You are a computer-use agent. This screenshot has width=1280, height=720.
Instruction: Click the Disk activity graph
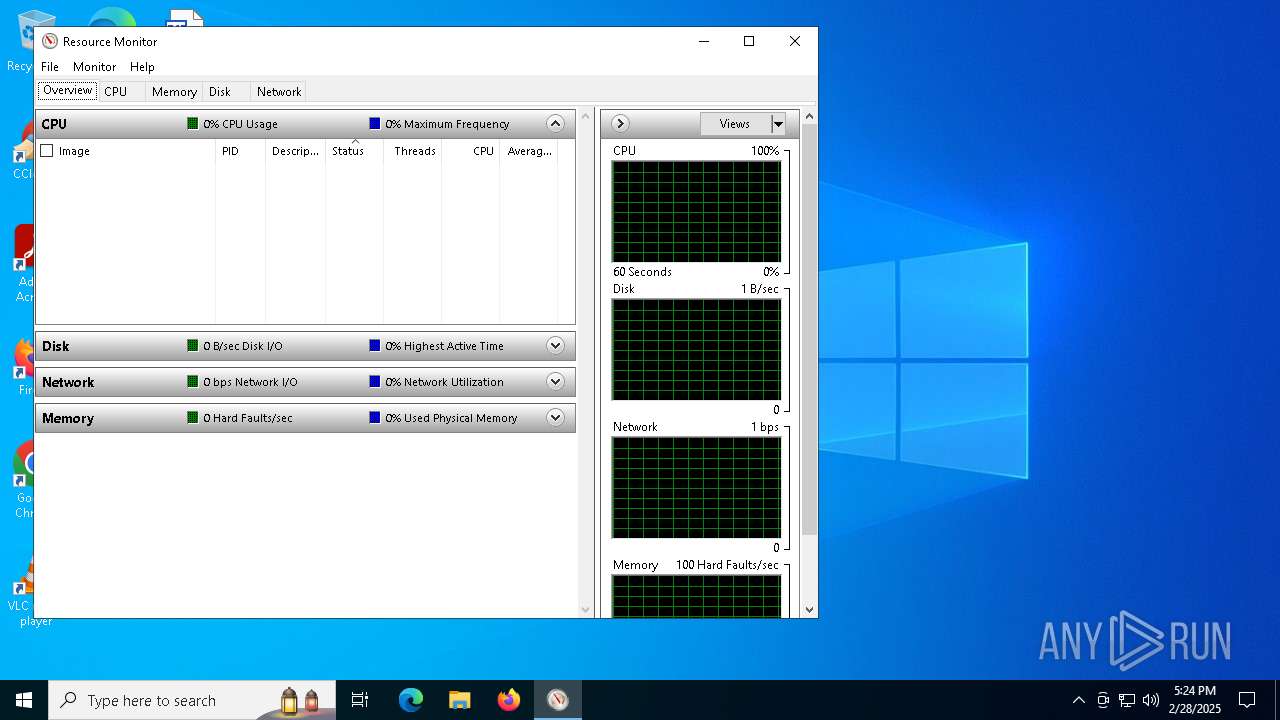pyautogui.click(x=696, y=350)
